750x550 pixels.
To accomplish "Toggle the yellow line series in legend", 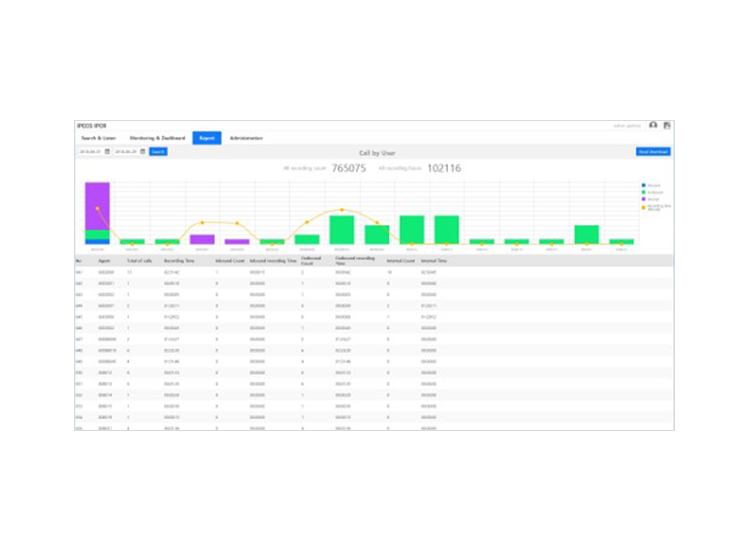I will pyautogui.click(x=642, y=205).
